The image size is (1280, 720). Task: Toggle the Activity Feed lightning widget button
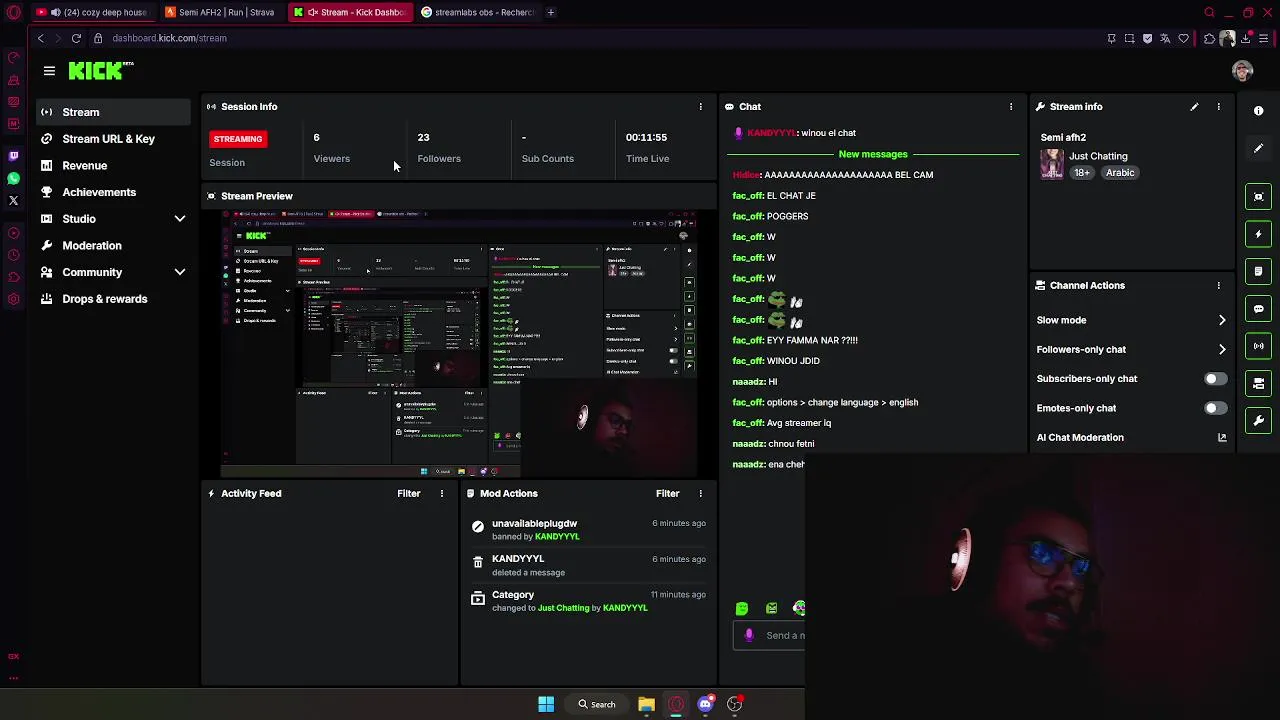tap(1258, 234)
